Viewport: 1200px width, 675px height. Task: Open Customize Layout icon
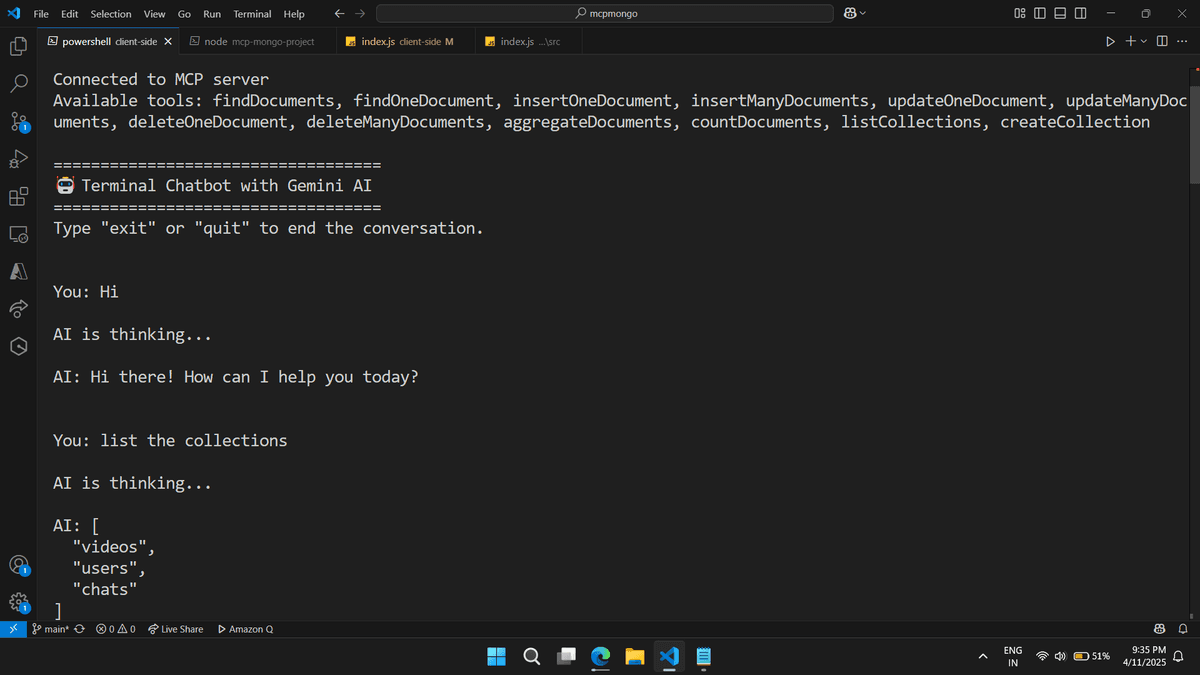point(1019,14)
